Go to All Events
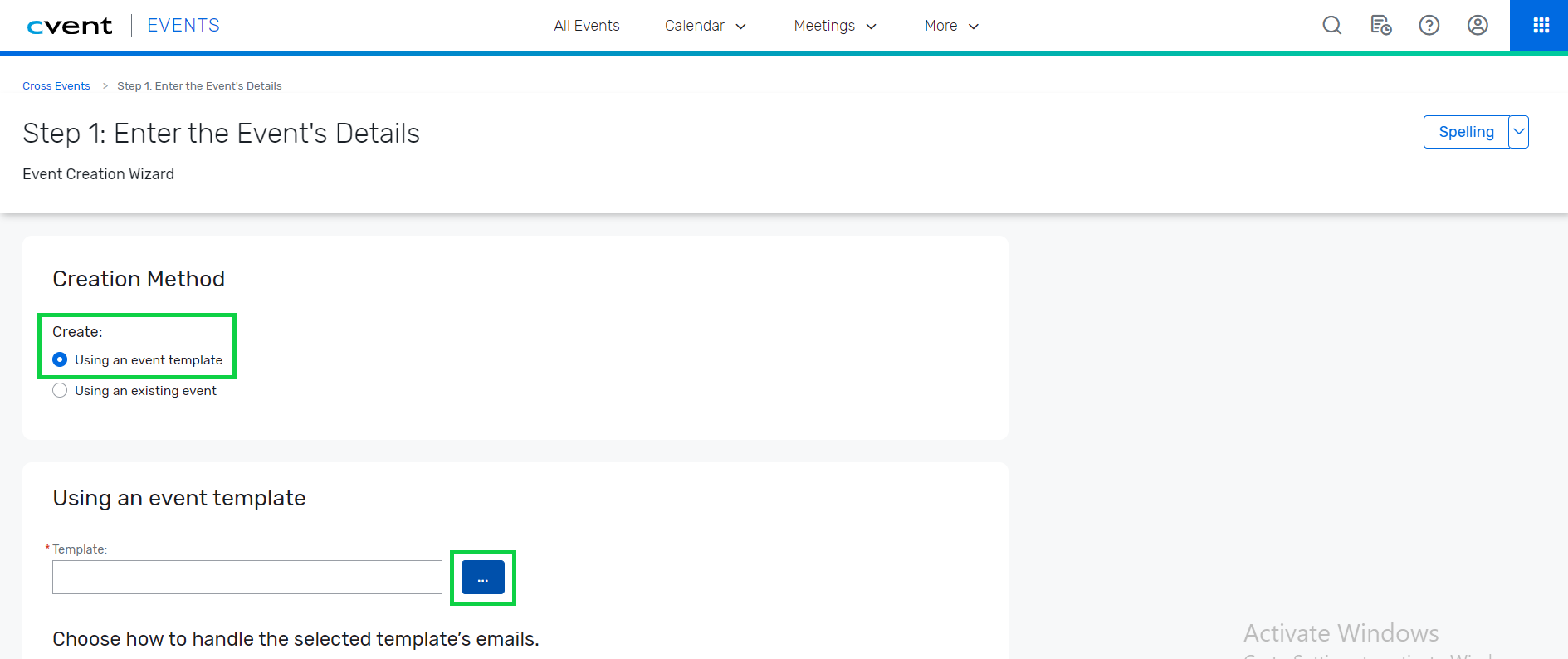 pyautogui.click(x=587, y=26)
